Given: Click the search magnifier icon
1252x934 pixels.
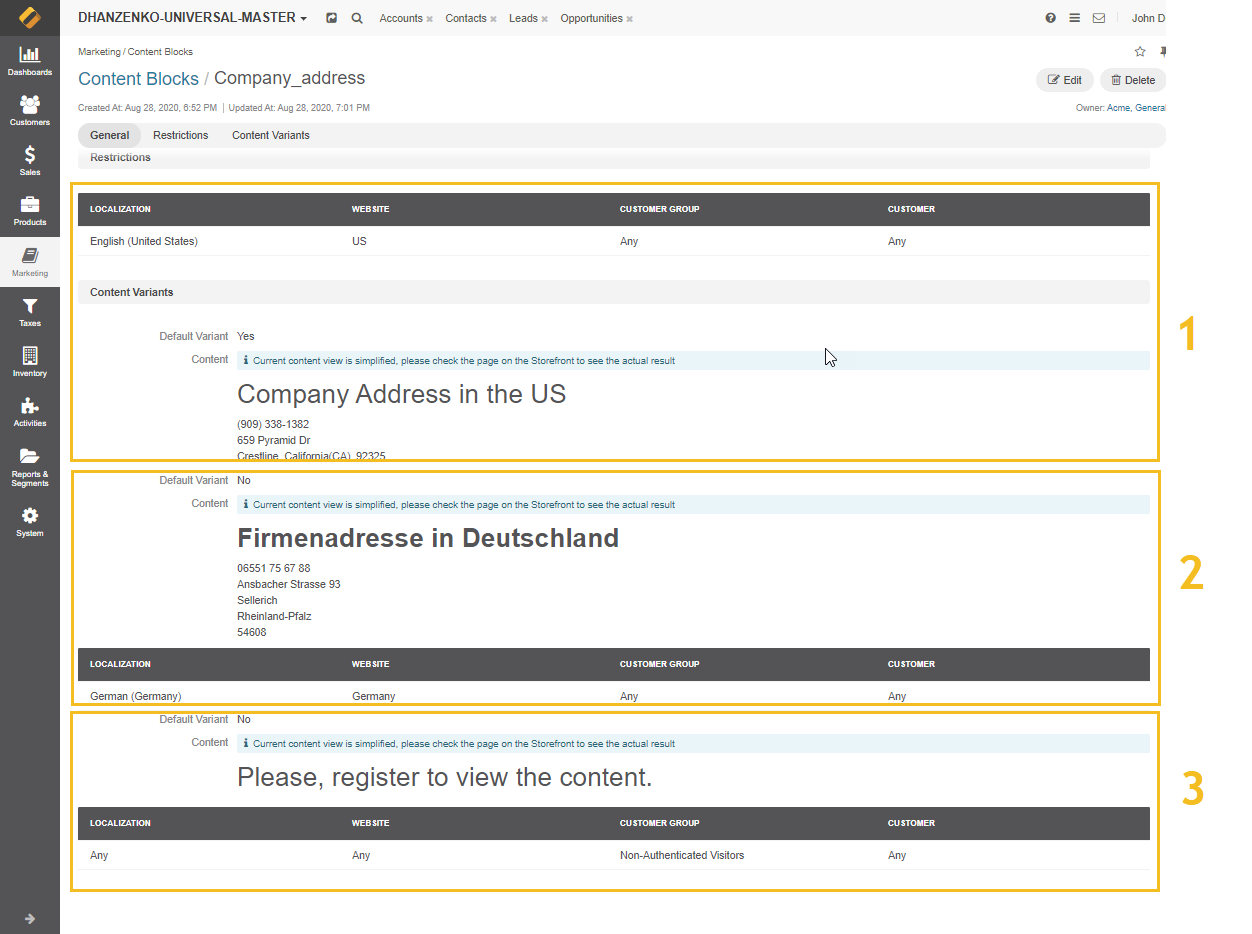Looking at the screenshot, I should 357,18.
